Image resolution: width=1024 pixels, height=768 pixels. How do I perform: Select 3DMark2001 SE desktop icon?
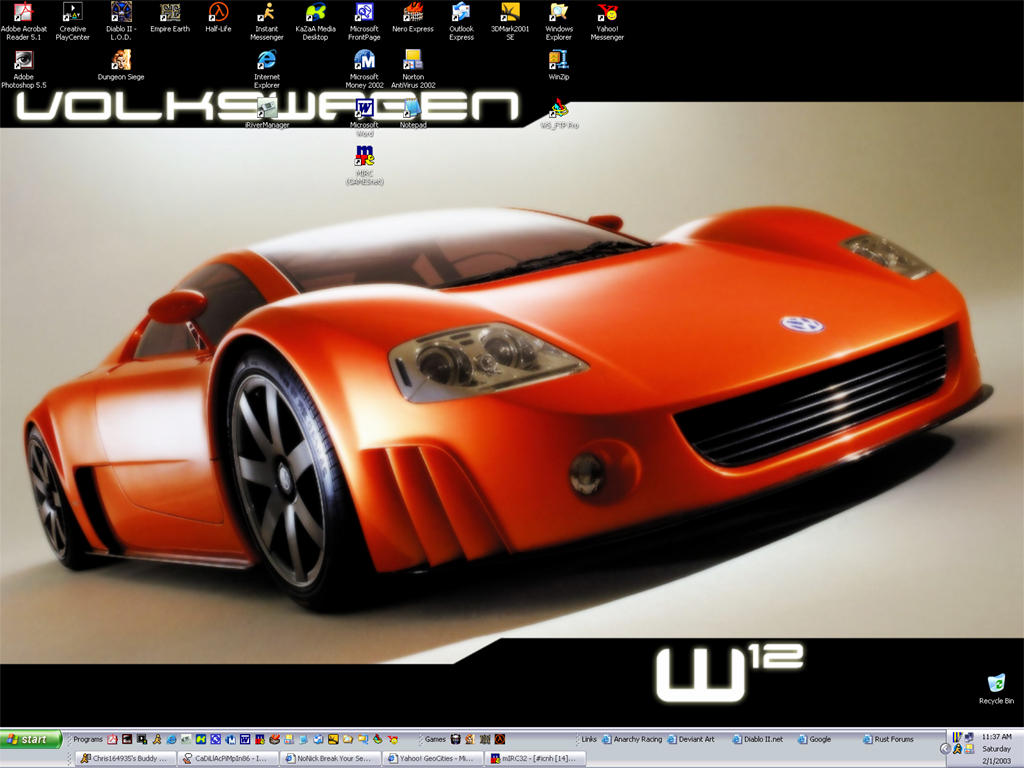click(510, 22)
